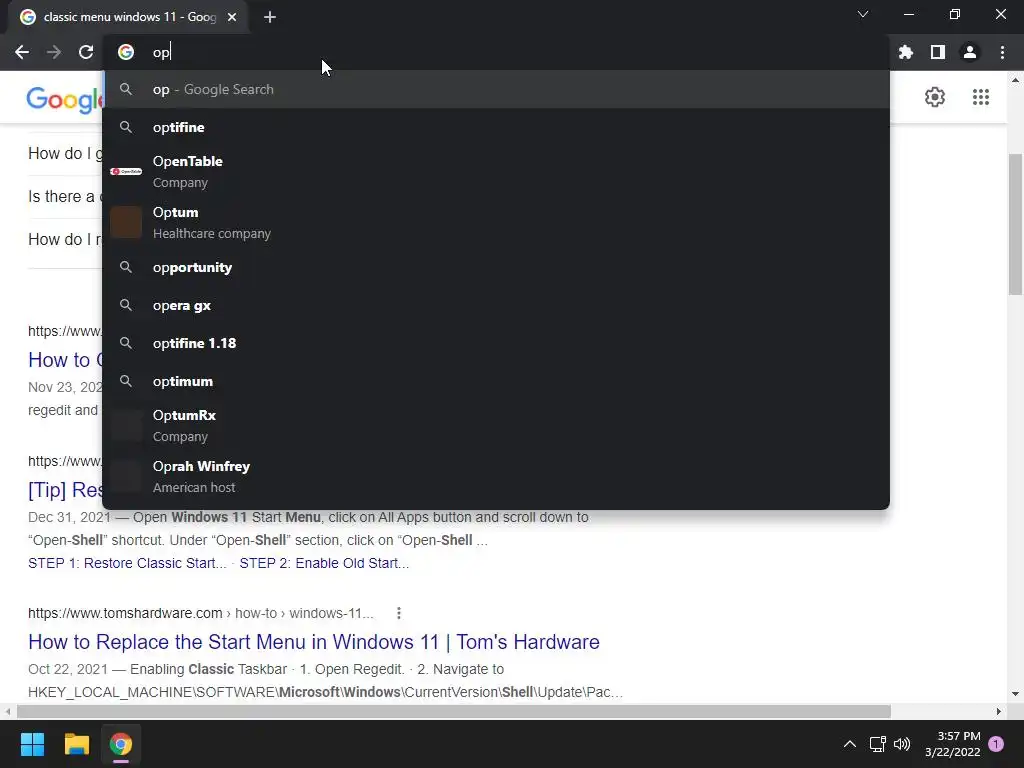Image resolution: width=1024 pixels, height=768 pixels.
Task: Open Google search settings gear
Action: pyautogui.click(x=935, y=97)
